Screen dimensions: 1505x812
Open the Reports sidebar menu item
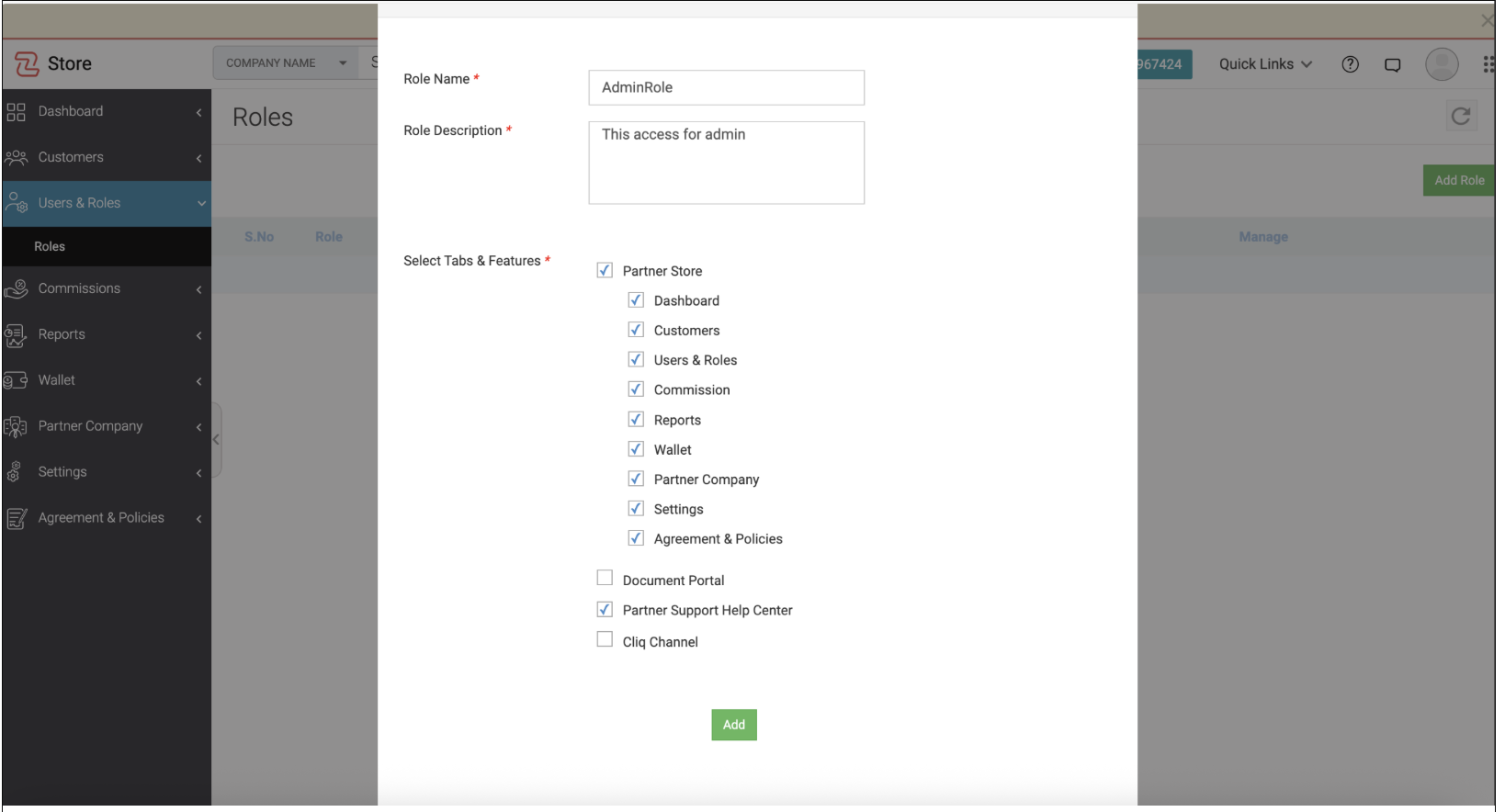click(107, 335)
